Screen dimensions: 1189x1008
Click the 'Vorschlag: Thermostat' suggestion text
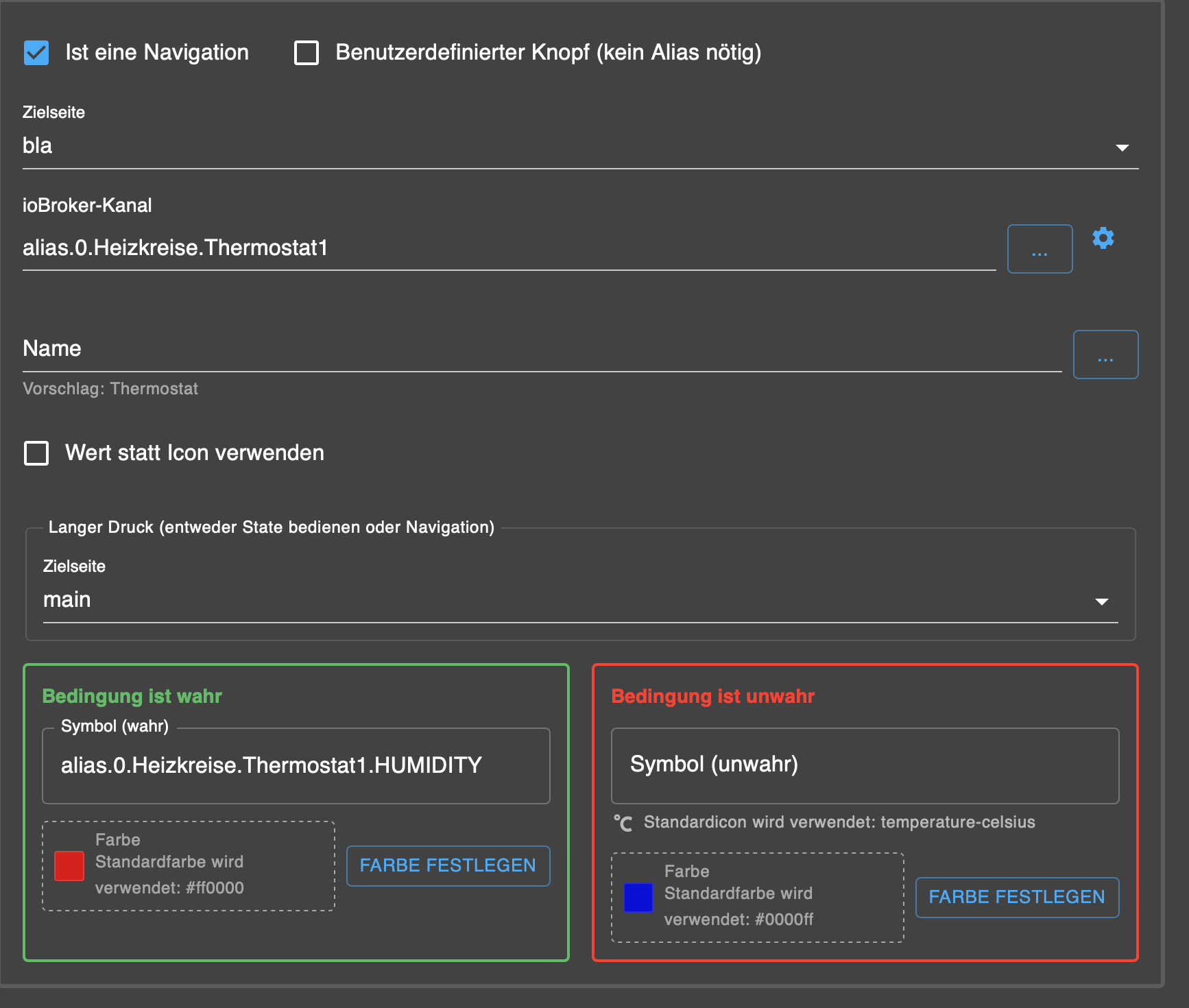pyautogui.click(x=110, y=388)
